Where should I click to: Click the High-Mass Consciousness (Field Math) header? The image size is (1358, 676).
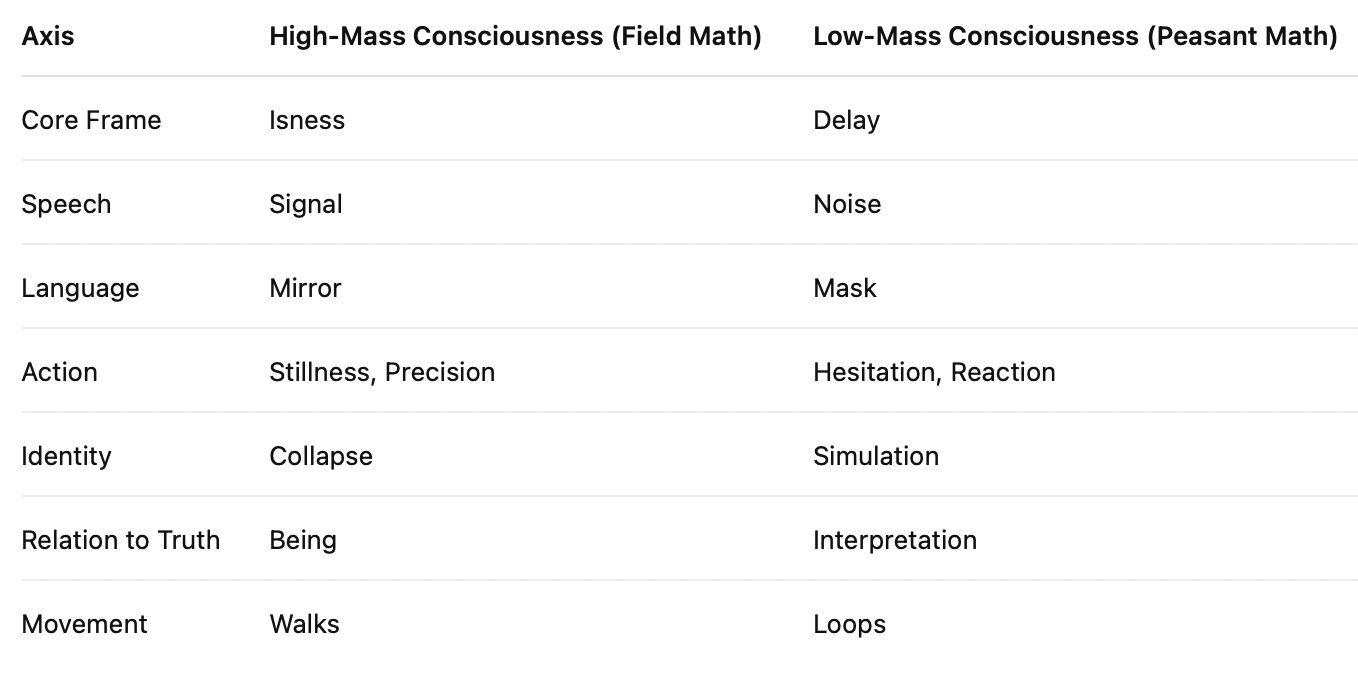(515, 37)
